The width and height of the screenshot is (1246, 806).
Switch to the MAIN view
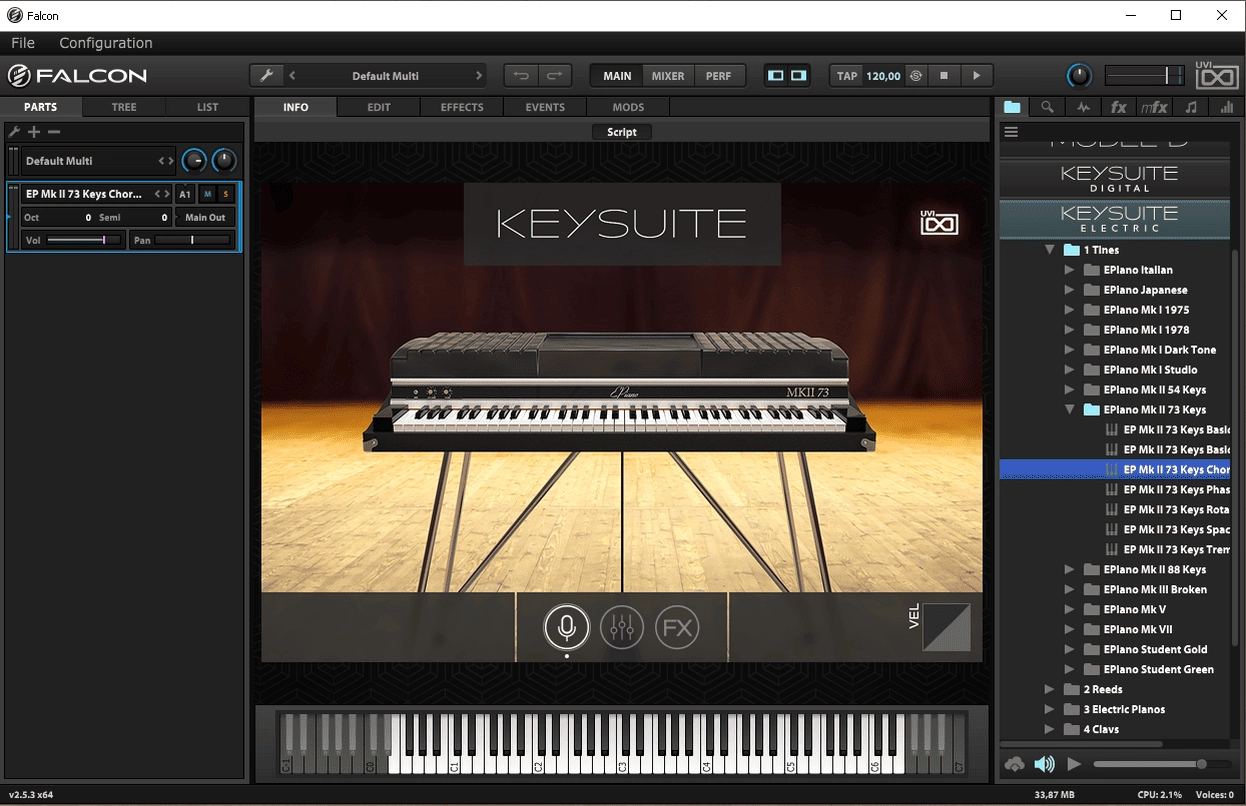click(x=617, y=75)
